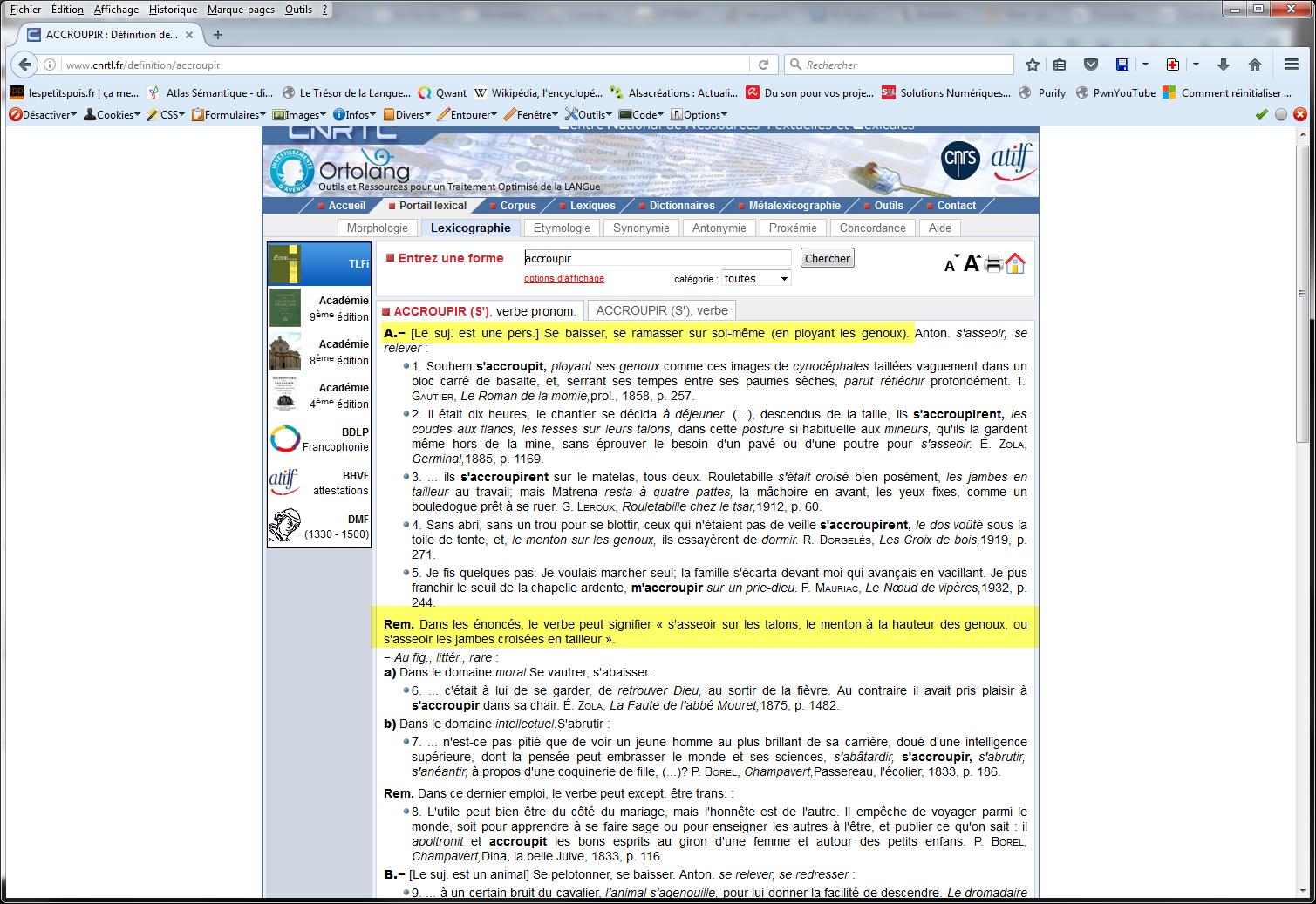Open the Firefox hamburger menu
This screenshot has width=1316, height=904.
pos(1292,65)
